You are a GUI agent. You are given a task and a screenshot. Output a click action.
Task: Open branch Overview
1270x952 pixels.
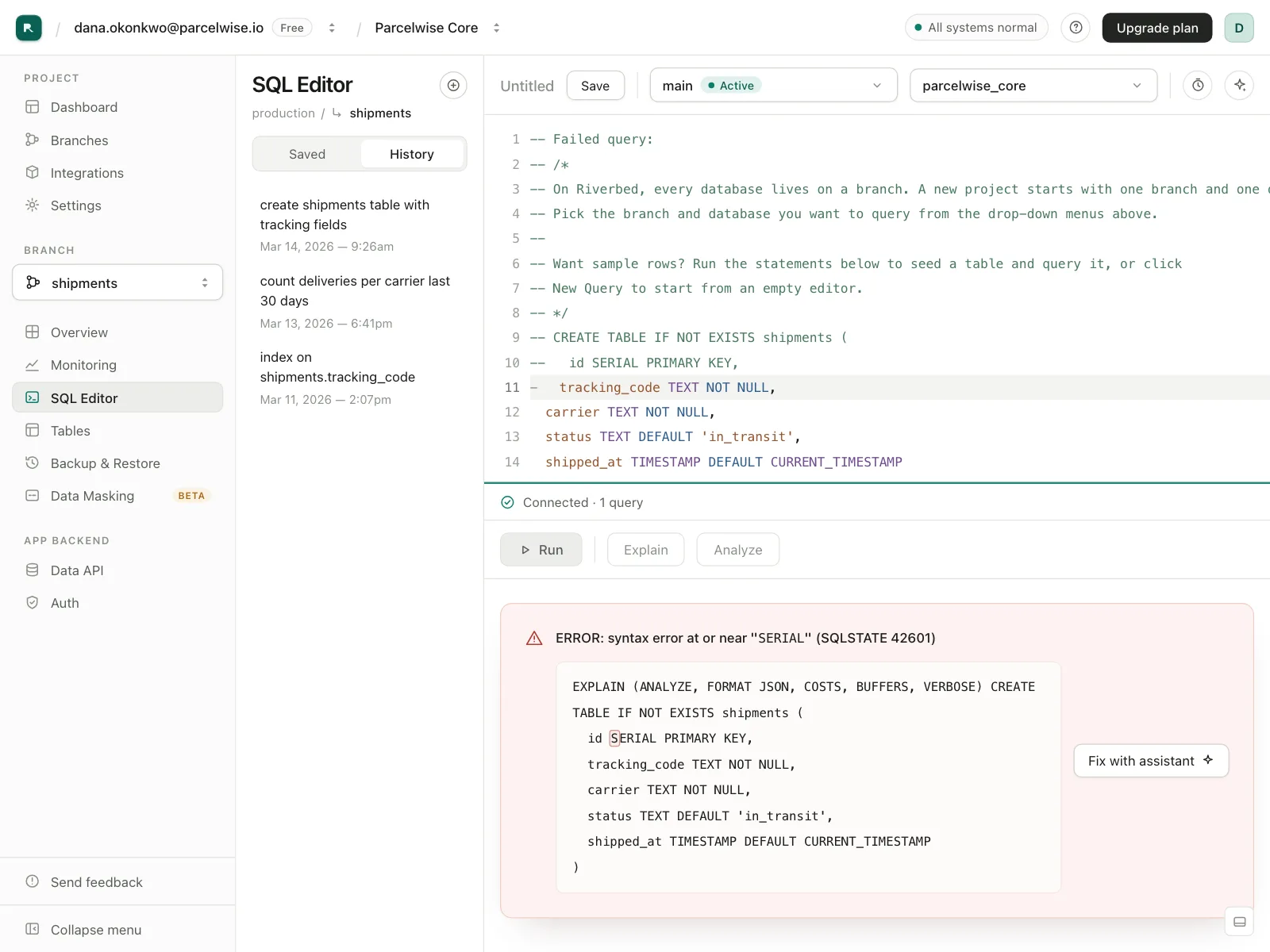coord(117,332)
